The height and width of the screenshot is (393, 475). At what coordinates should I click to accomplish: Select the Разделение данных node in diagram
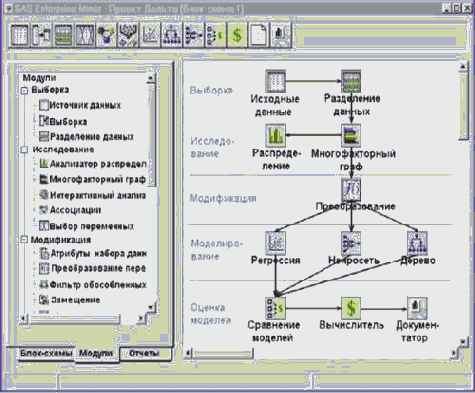point(351,81)
